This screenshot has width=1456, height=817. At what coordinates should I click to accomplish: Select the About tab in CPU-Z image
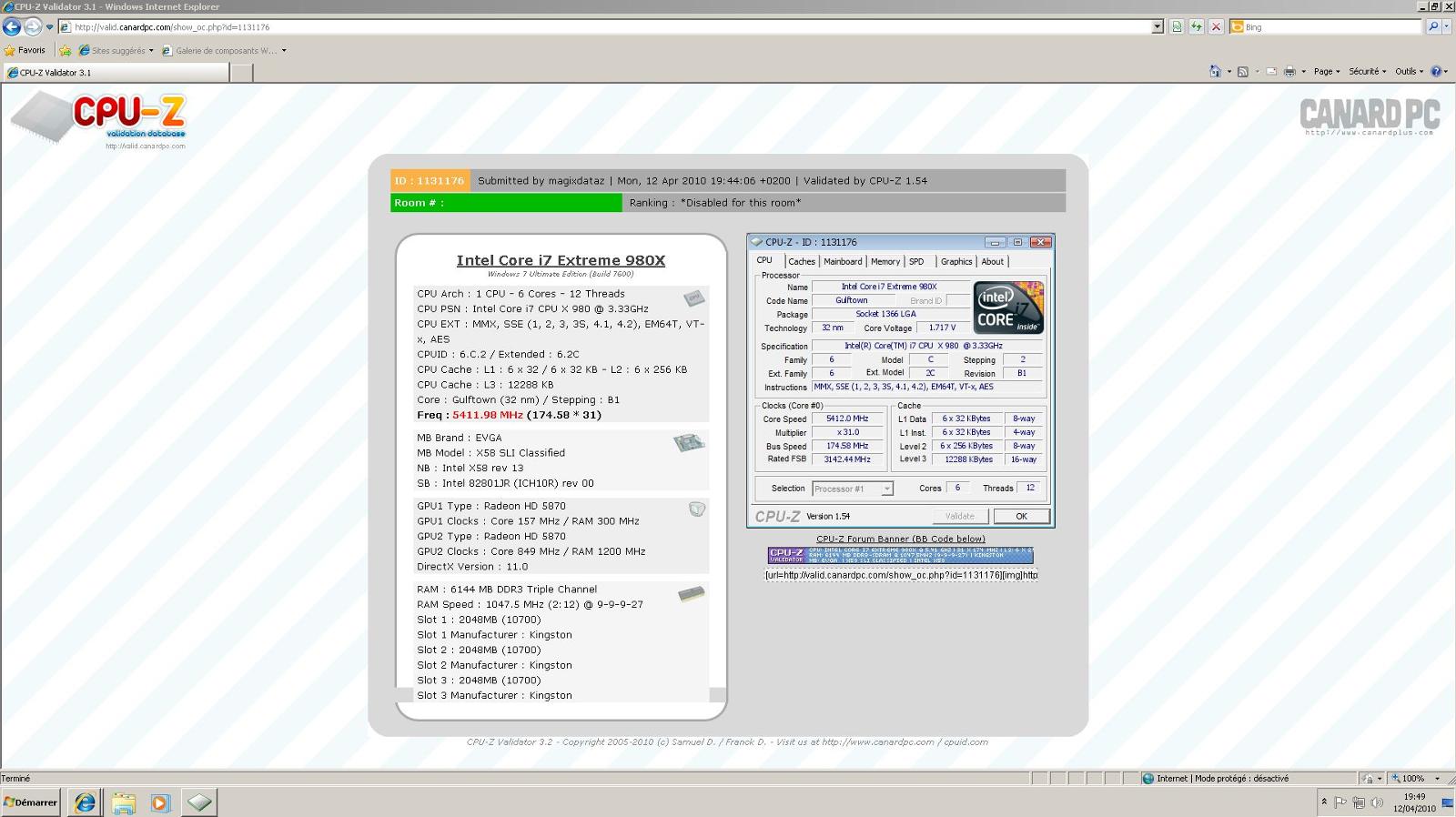[993, 261]
